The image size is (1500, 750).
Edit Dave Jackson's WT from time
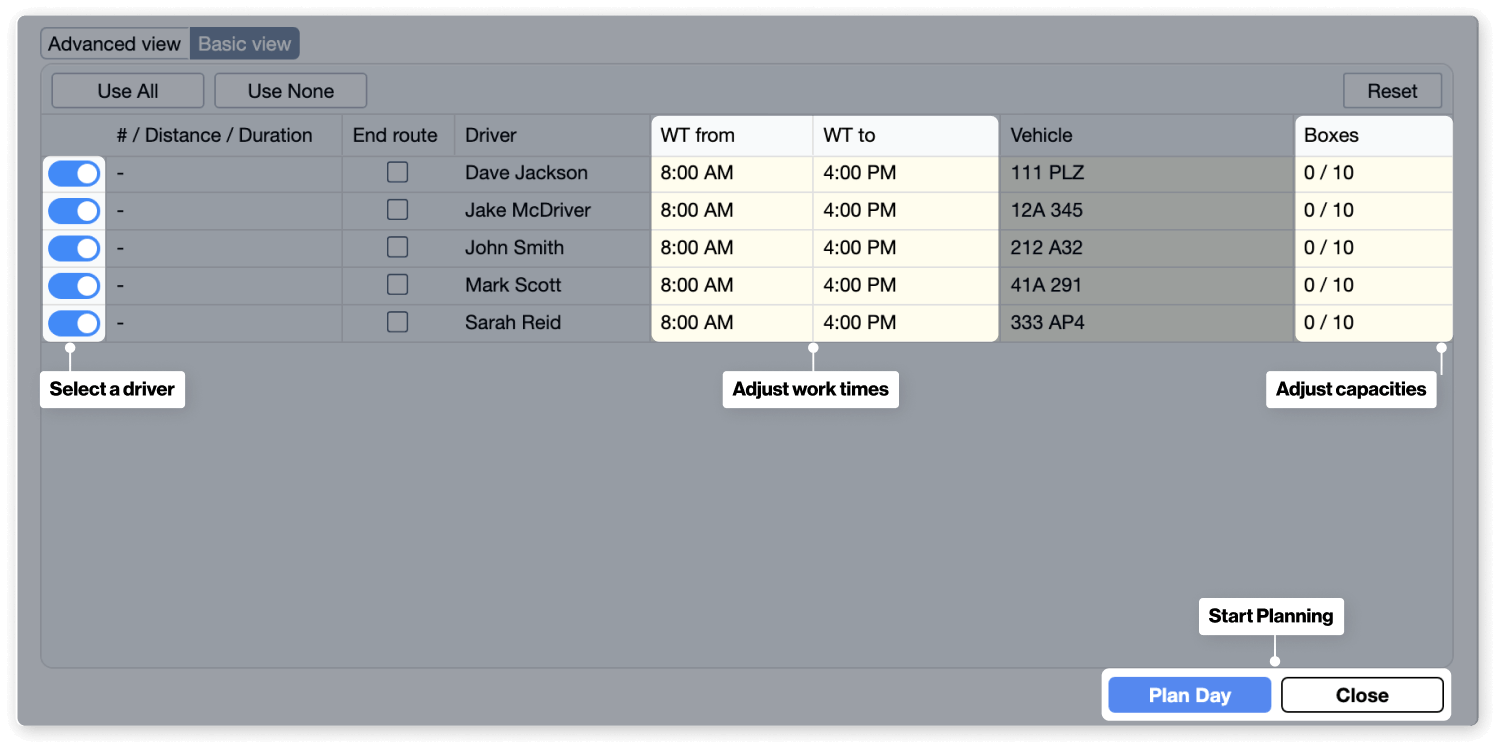730,173
